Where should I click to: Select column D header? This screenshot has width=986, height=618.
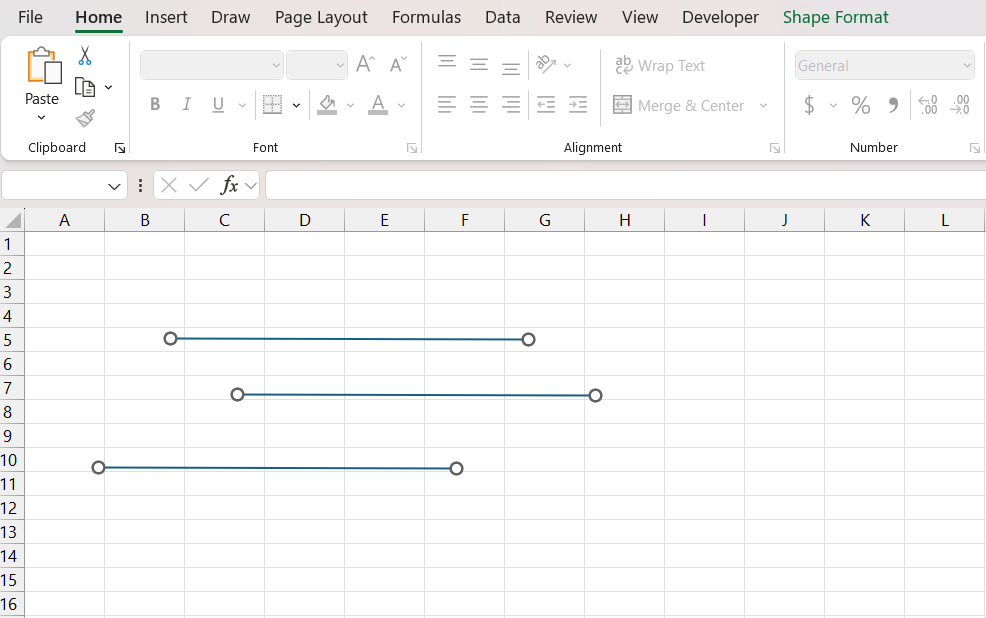coord(304,220)
